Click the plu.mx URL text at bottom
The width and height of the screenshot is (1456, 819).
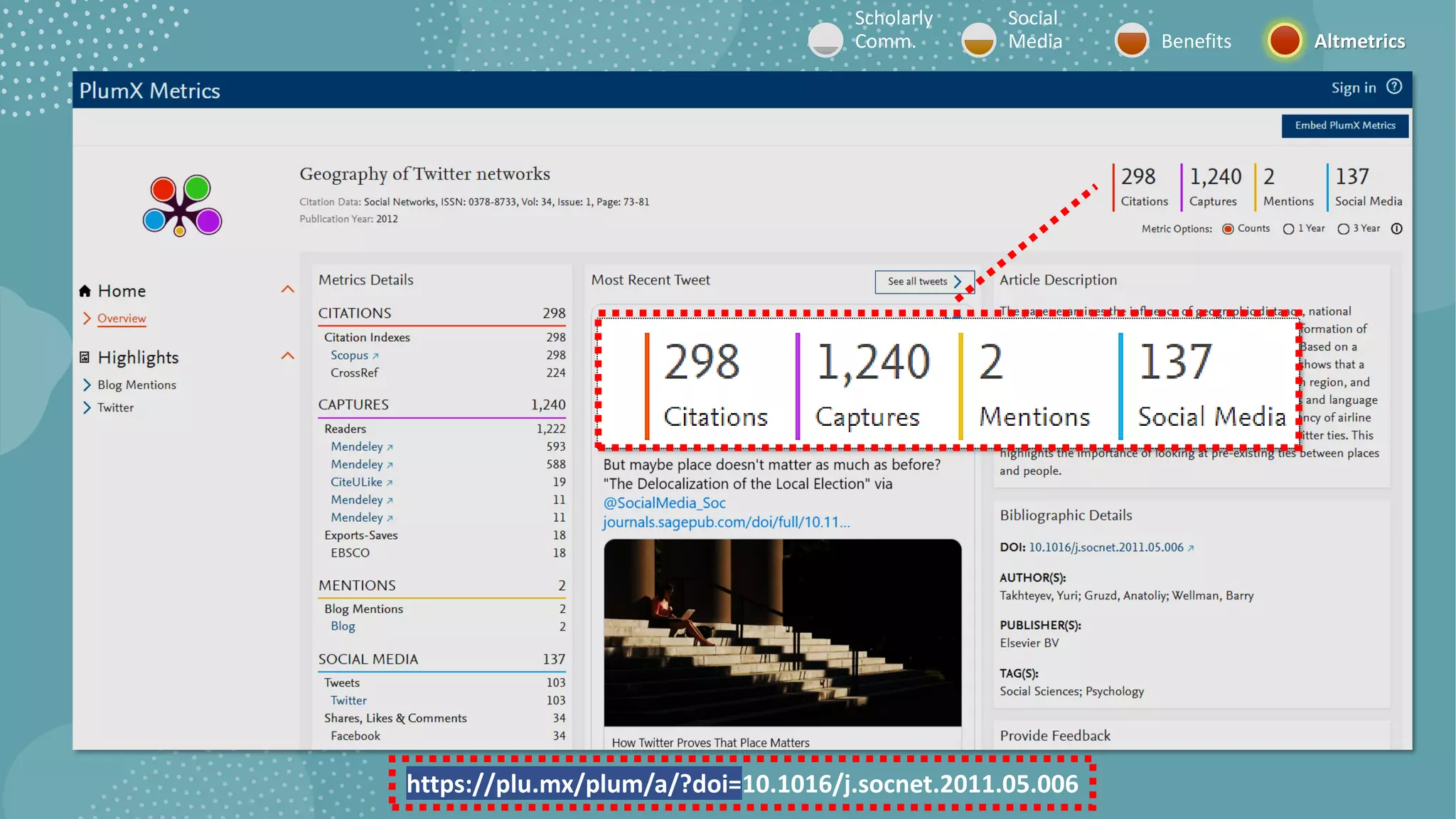[742, 784]
